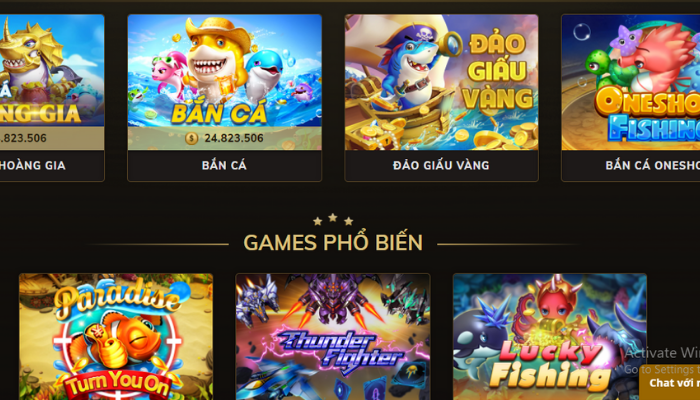Screen dimensions: 700x400
Task: Click the BẮN CÁ title label
Action: click(224, 165)
